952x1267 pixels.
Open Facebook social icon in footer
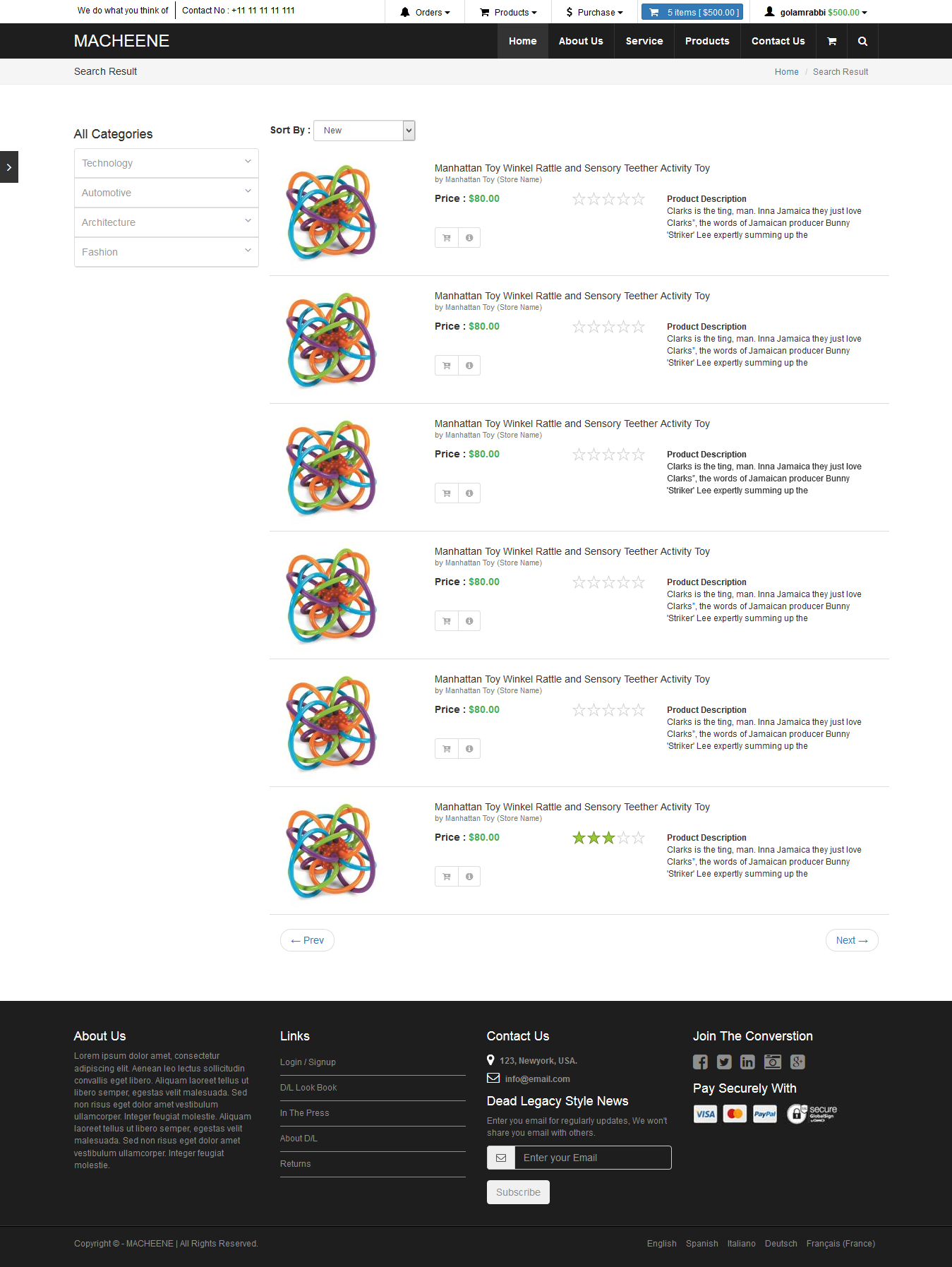point(700,1062)
